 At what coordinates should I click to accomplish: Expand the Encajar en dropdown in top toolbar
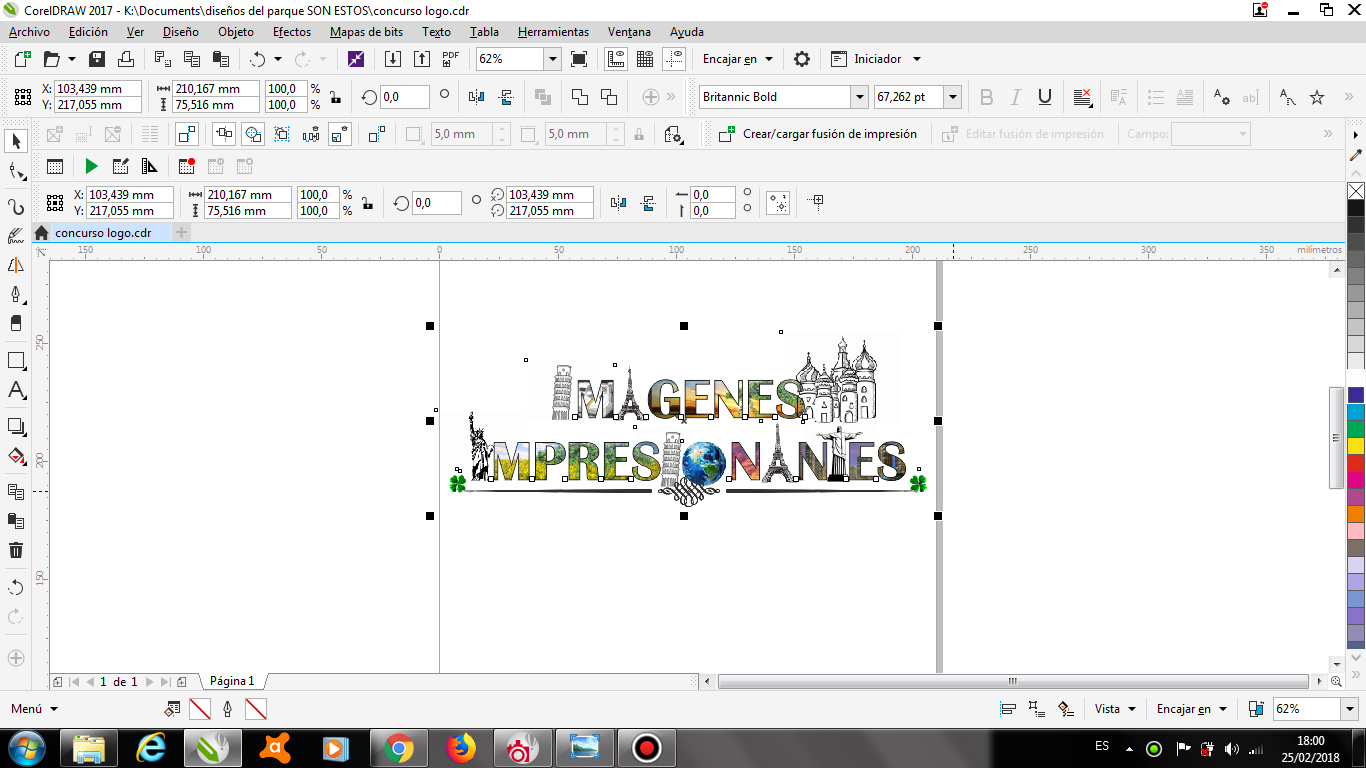point(769,59)
